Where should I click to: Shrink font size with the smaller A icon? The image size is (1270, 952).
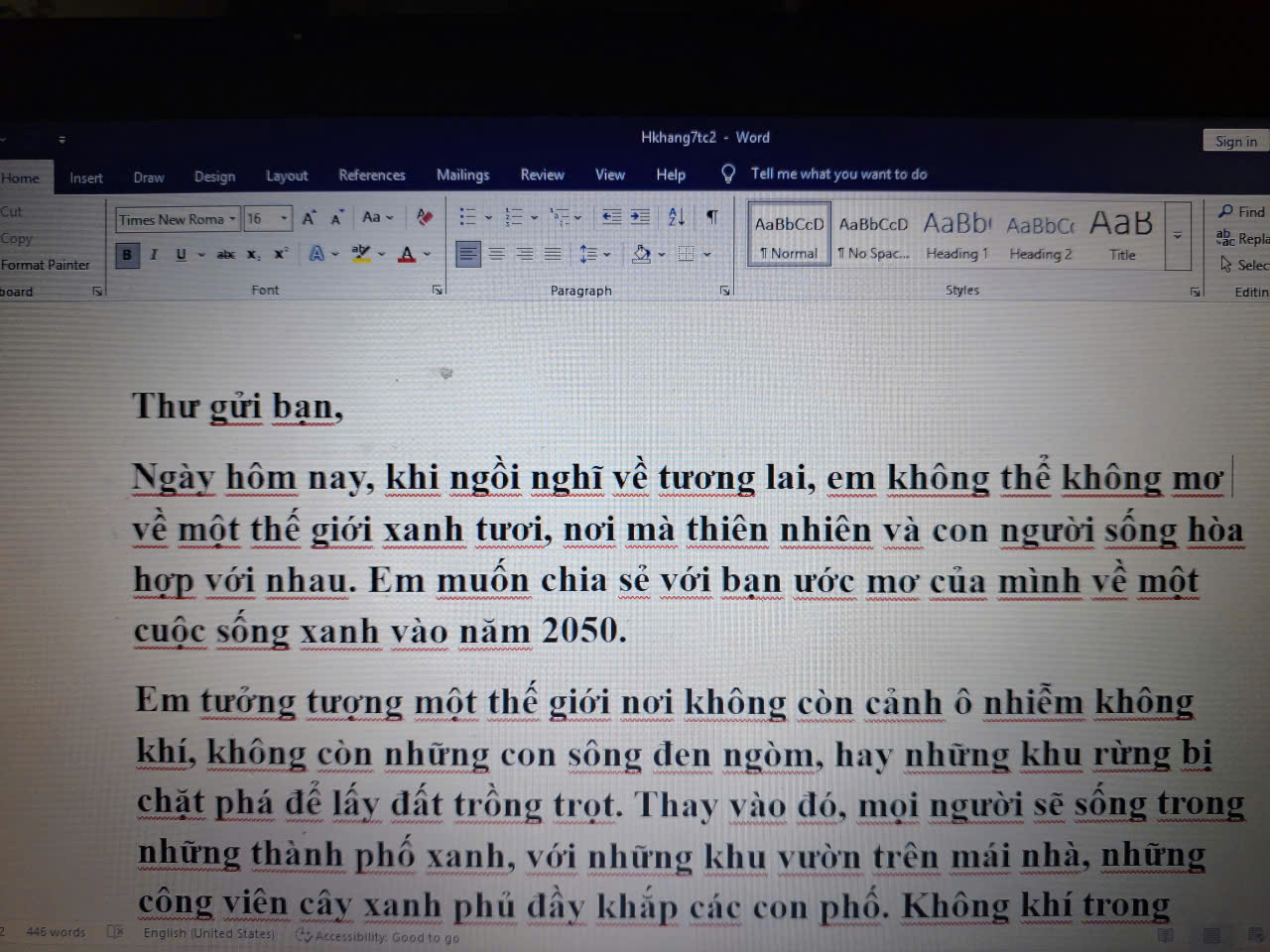click(337, 218)
